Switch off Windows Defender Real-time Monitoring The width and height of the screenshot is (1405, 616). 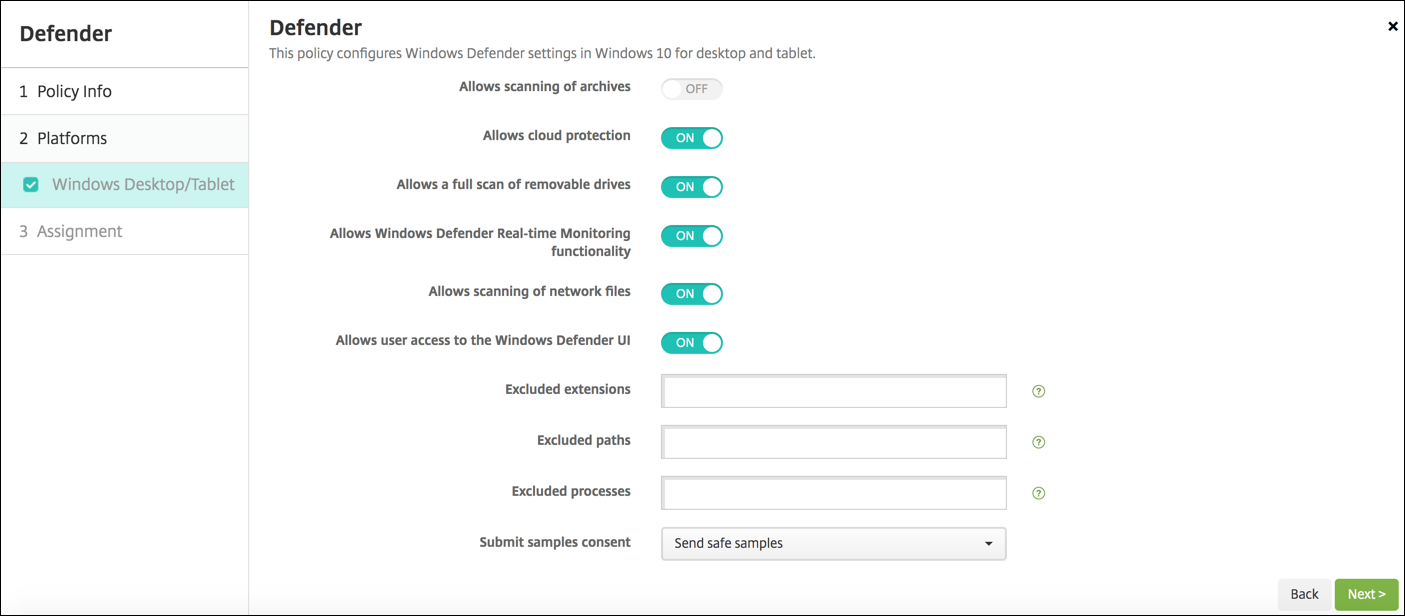(691, 236)
